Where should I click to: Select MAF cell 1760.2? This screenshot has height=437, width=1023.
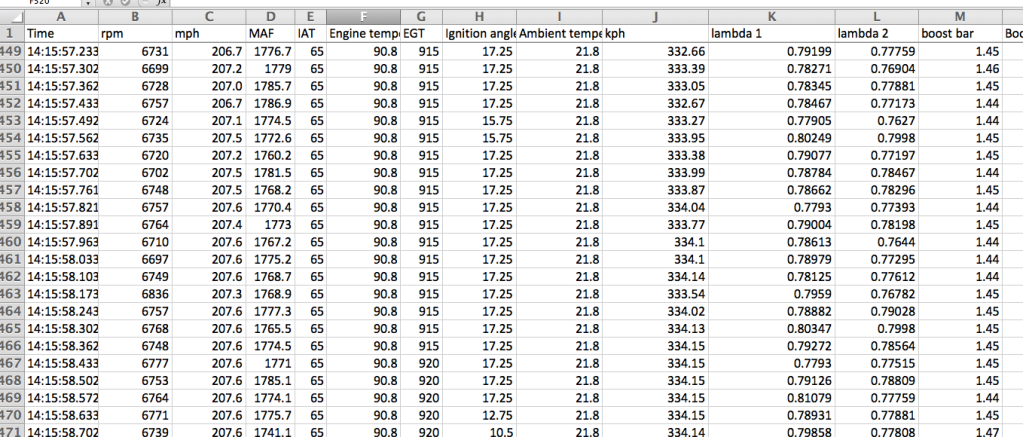pyautogui.click(x=271, y=155)
